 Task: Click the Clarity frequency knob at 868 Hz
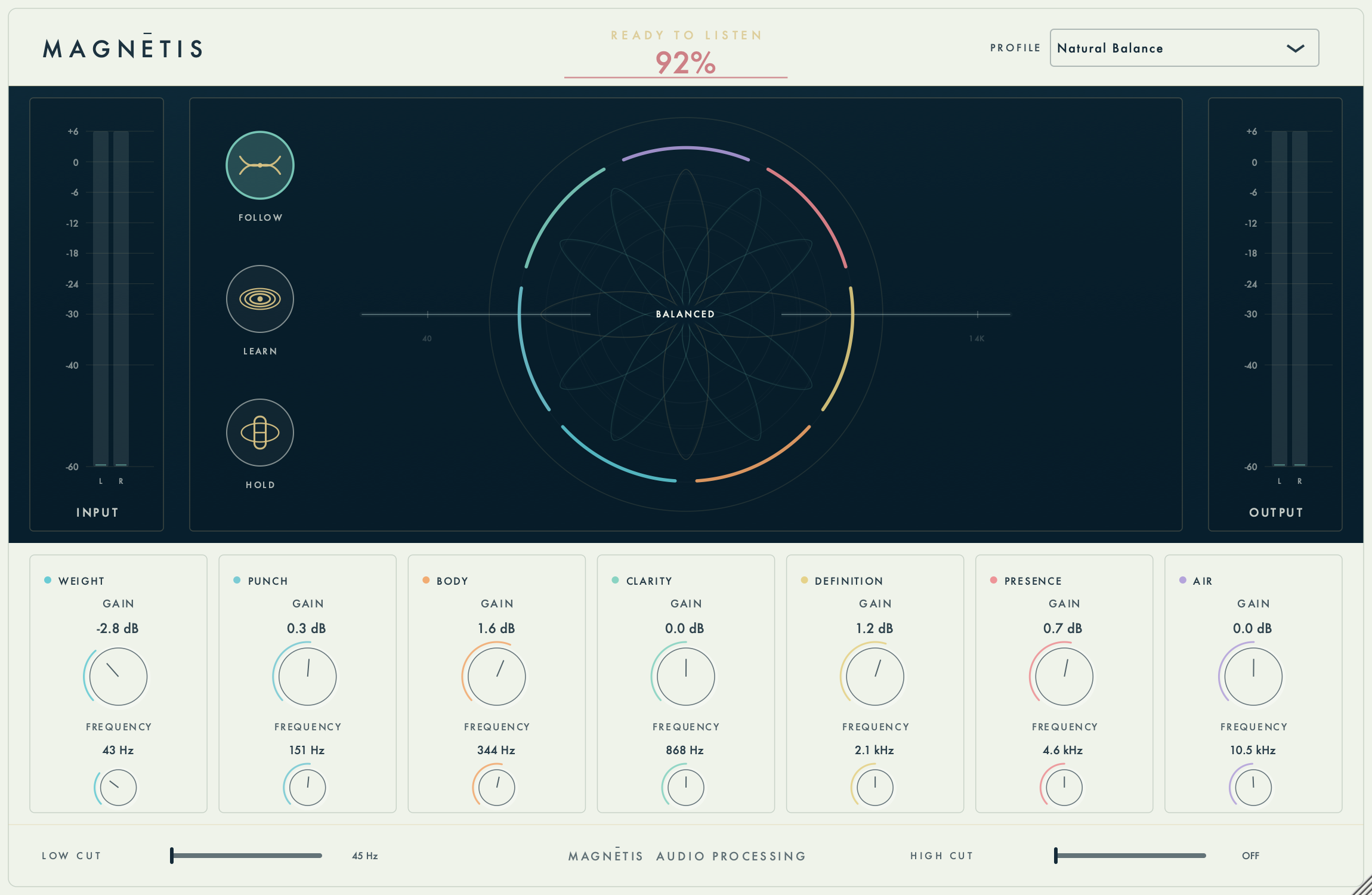pyautogui.click(x=685, y=788)
